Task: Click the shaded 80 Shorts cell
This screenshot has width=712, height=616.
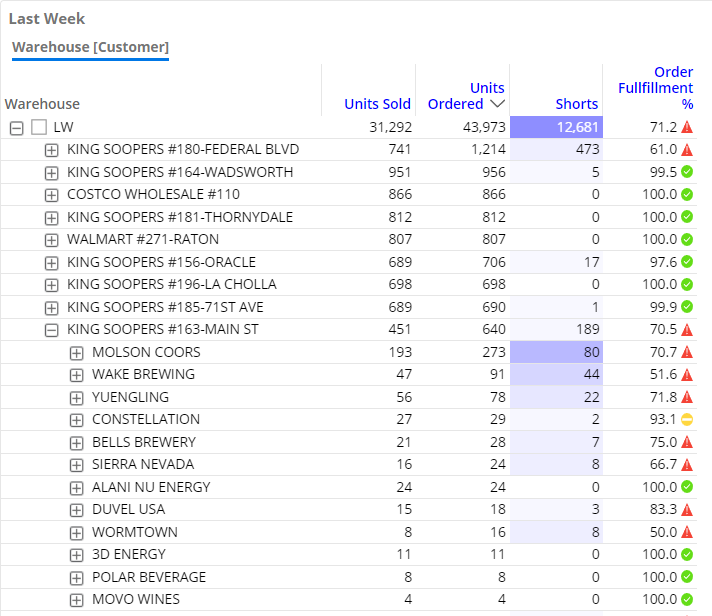Action: coord(556,352)
